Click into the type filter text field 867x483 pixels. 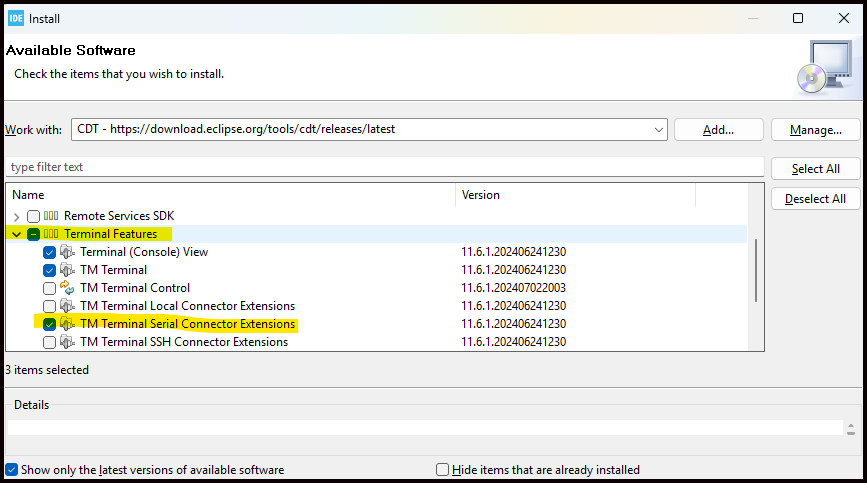tap(384, 167)
